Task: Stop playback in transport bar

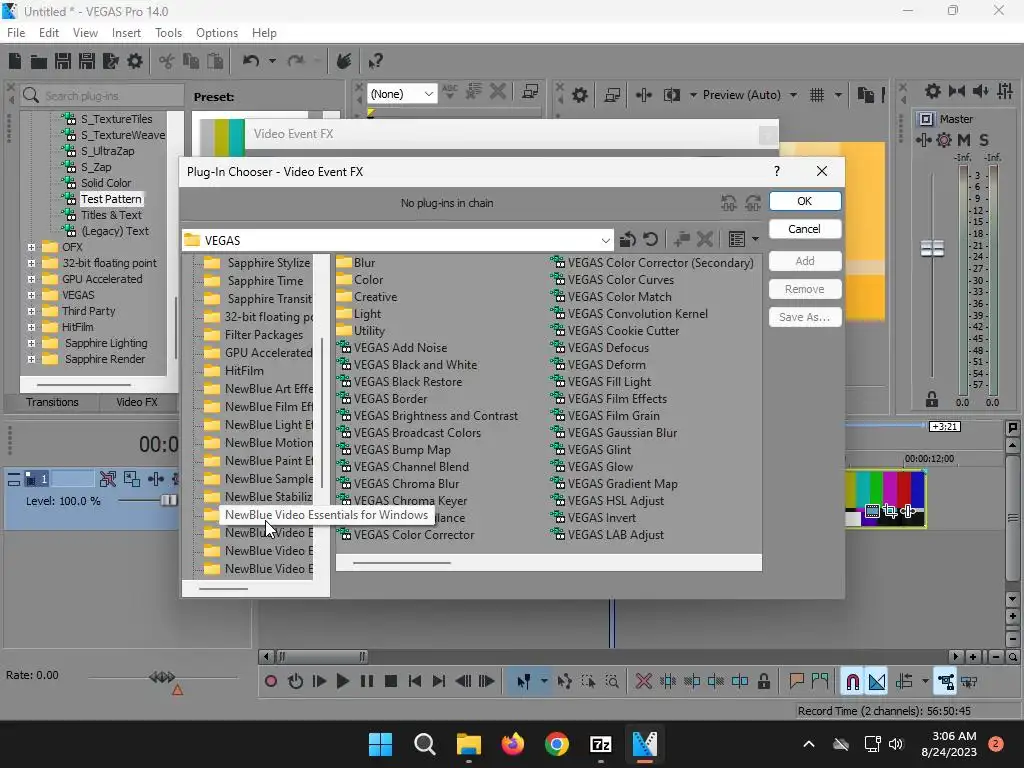Action: click(391, 682)
